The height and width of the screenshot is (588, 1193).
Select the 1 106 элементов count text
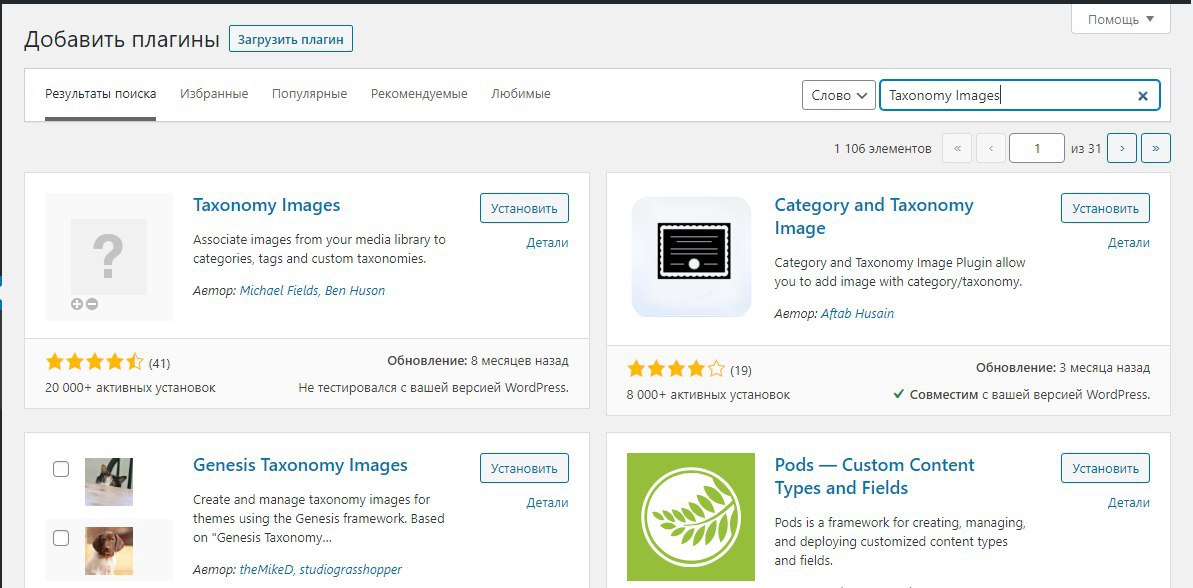point(883,149)
